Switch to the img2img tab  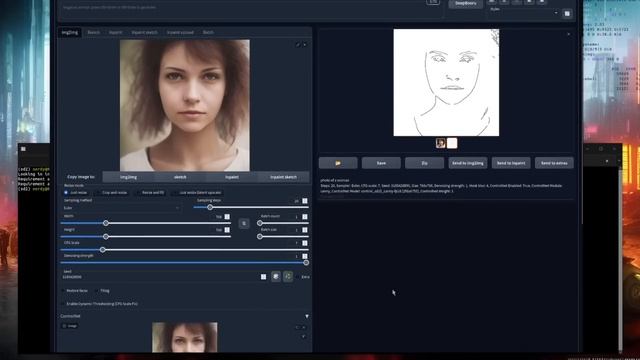pyautogui.click(x=69, y=32)
